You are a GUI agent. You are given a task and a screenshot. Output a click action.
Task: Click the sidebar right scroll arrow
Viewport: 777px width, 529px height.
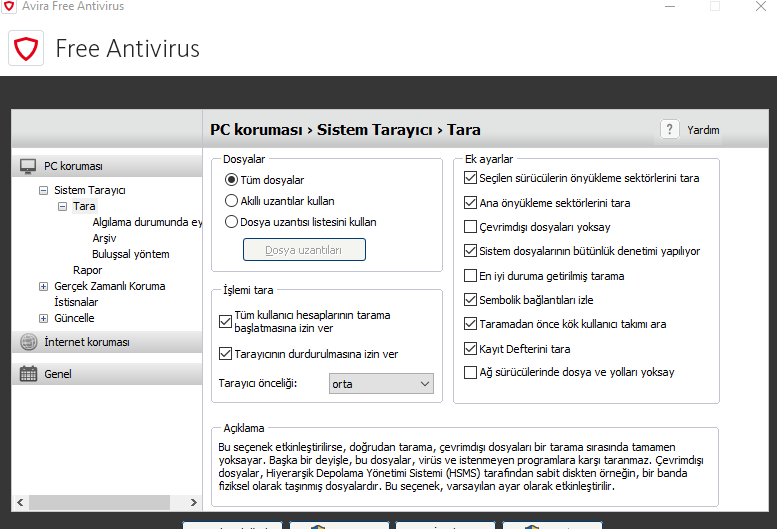[194, 502]
